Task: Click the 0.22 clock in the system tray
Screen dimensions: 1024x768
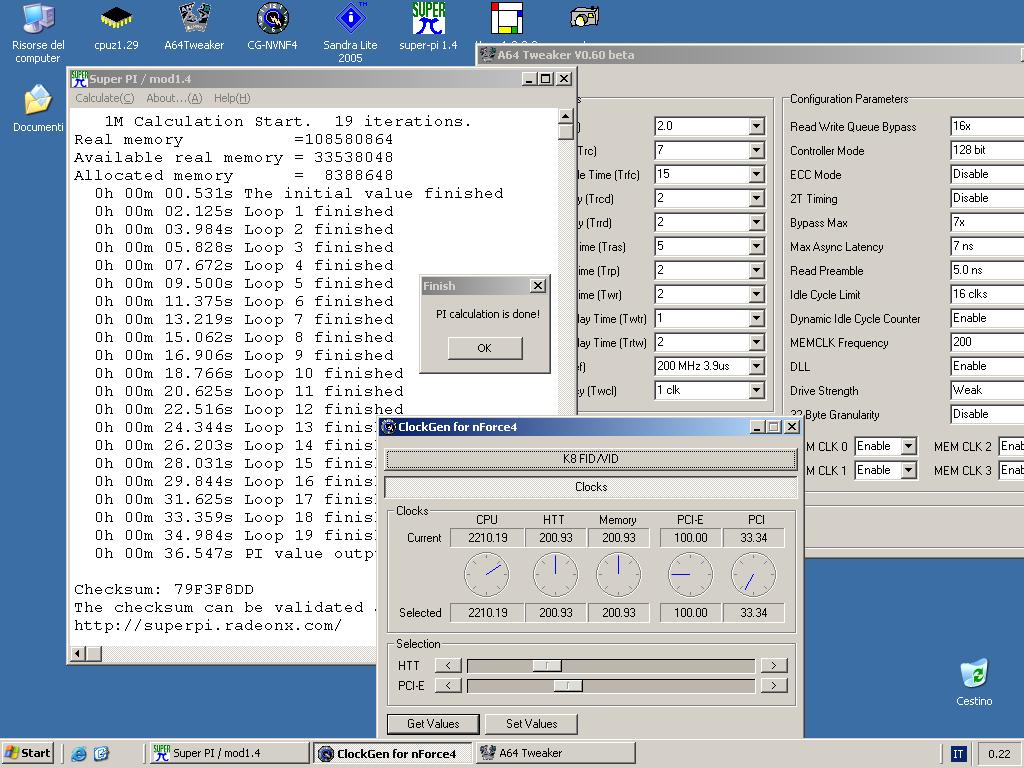Action: (x=999, y=754)
